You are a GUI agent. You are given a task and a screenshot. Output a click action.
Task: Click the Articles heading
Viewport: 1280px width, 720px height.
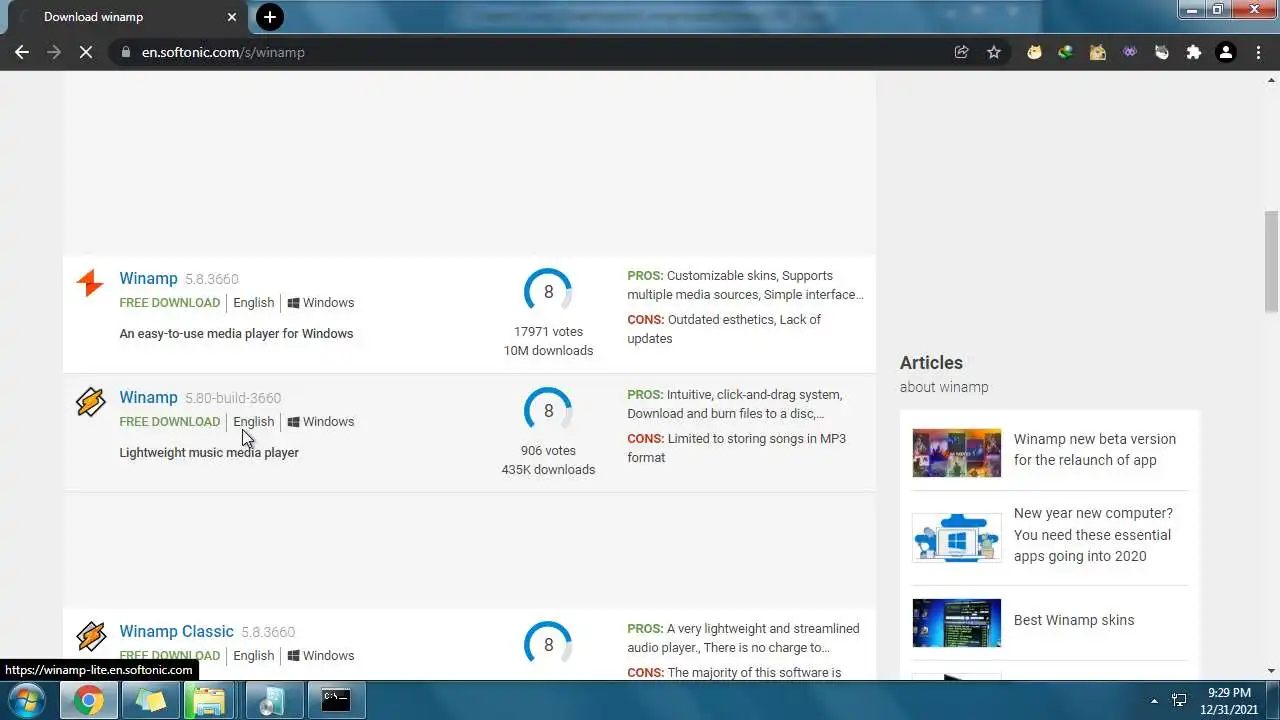tap(931, 363)
